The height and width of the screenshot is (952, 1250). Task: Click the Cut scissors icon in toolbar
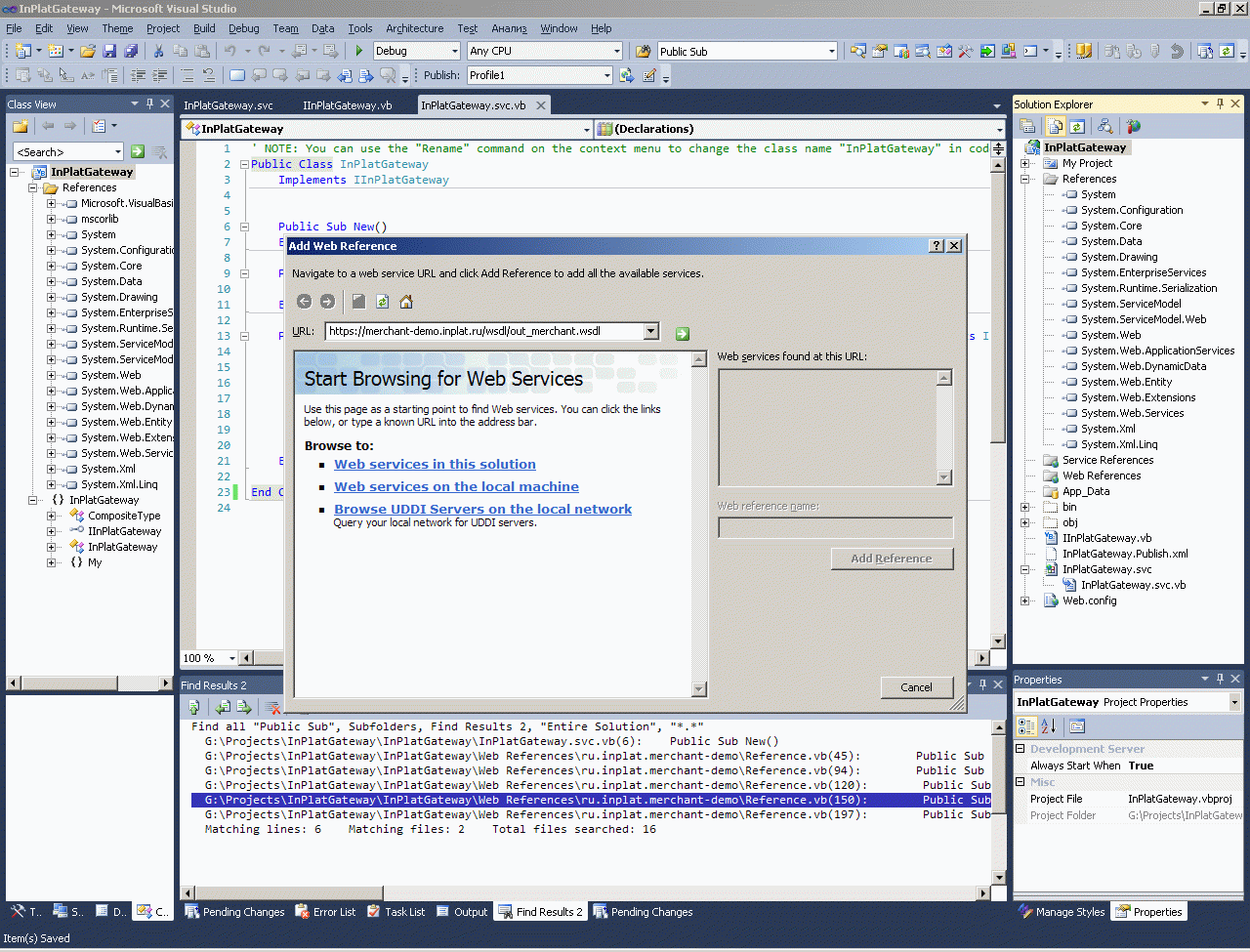pos(158,51)
